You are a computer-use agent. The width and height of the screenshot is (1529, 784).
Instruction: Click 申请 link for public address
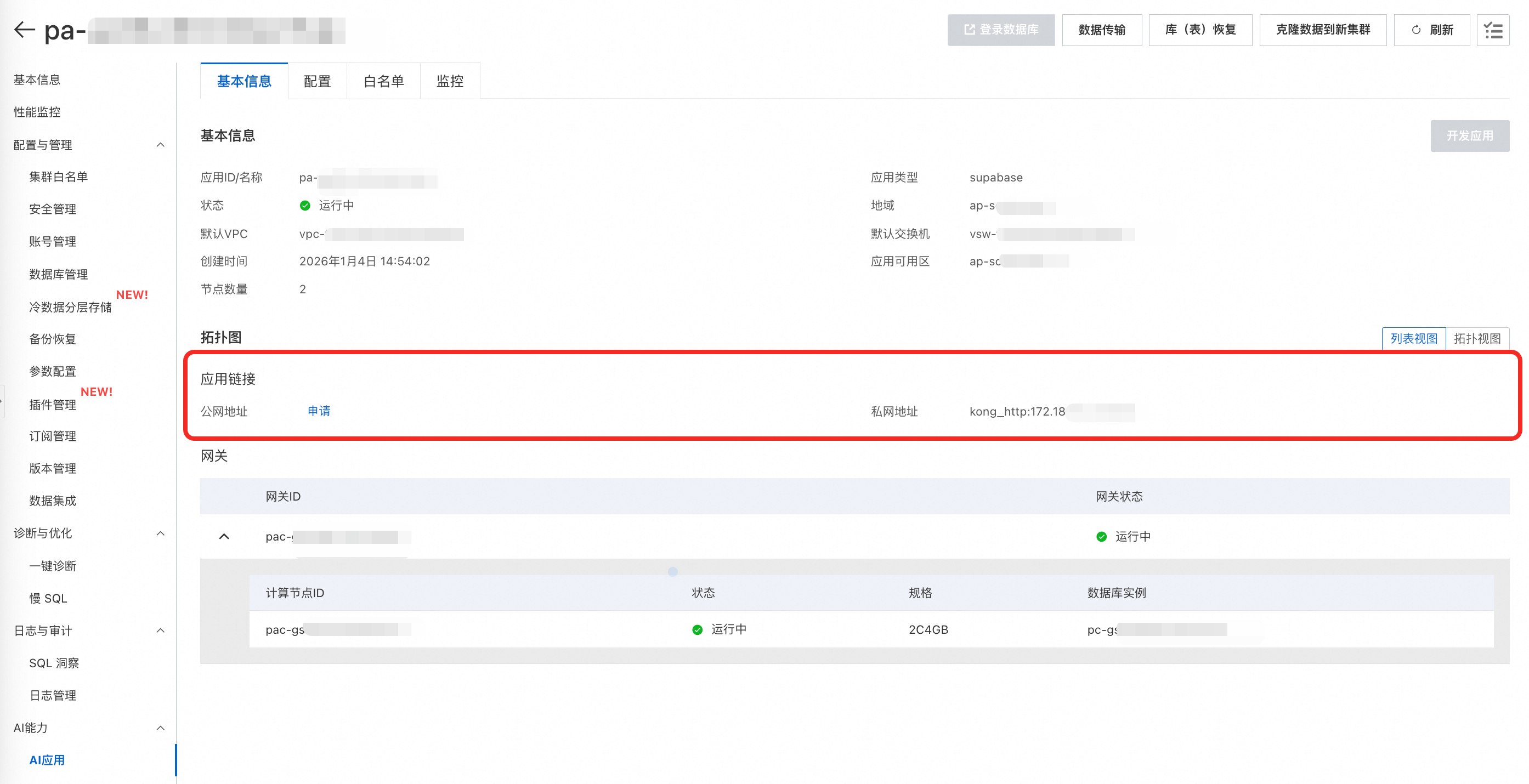point(319,411)
